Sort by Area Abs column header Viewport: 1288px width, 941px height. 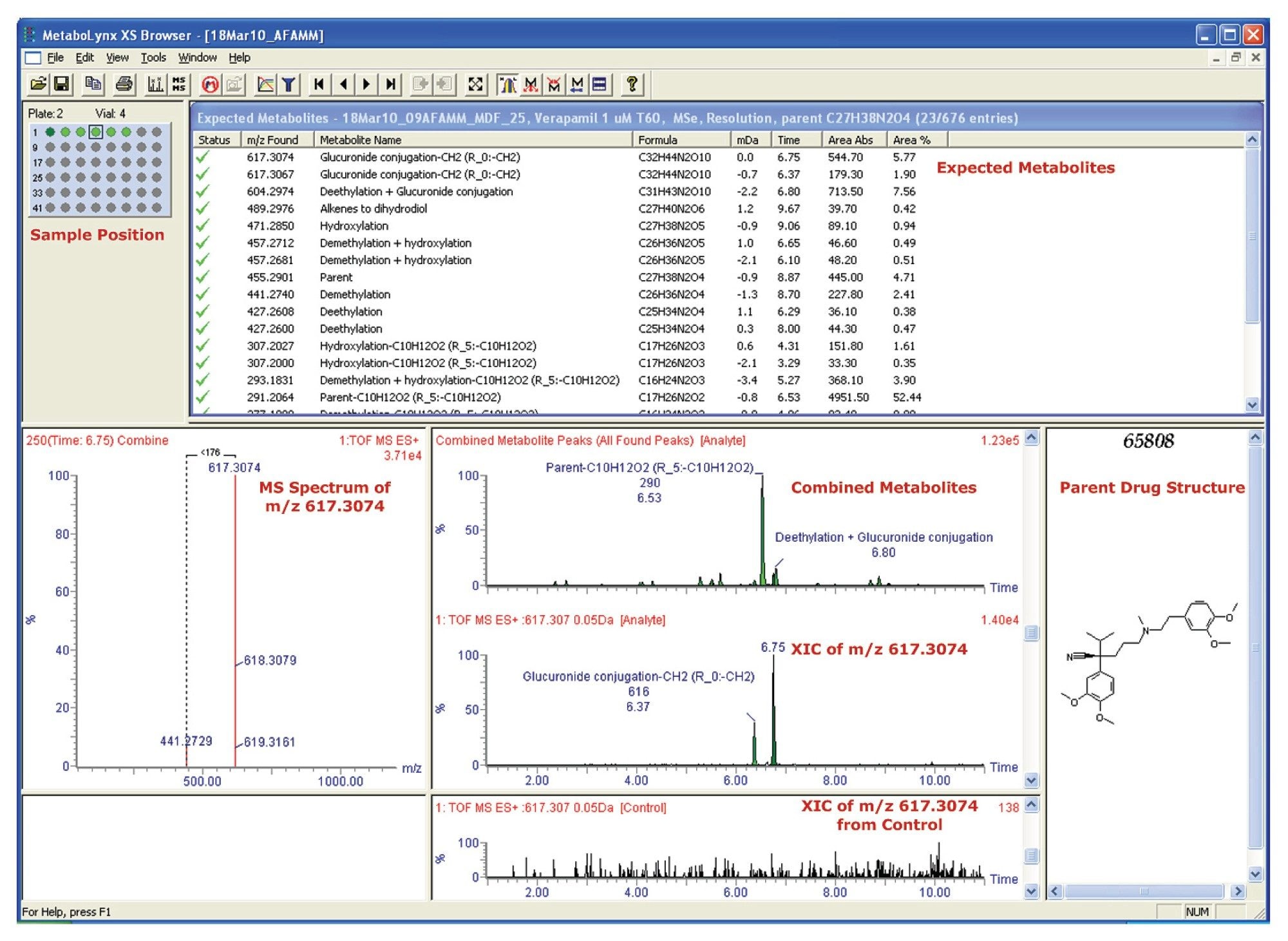tap(854, 140)
